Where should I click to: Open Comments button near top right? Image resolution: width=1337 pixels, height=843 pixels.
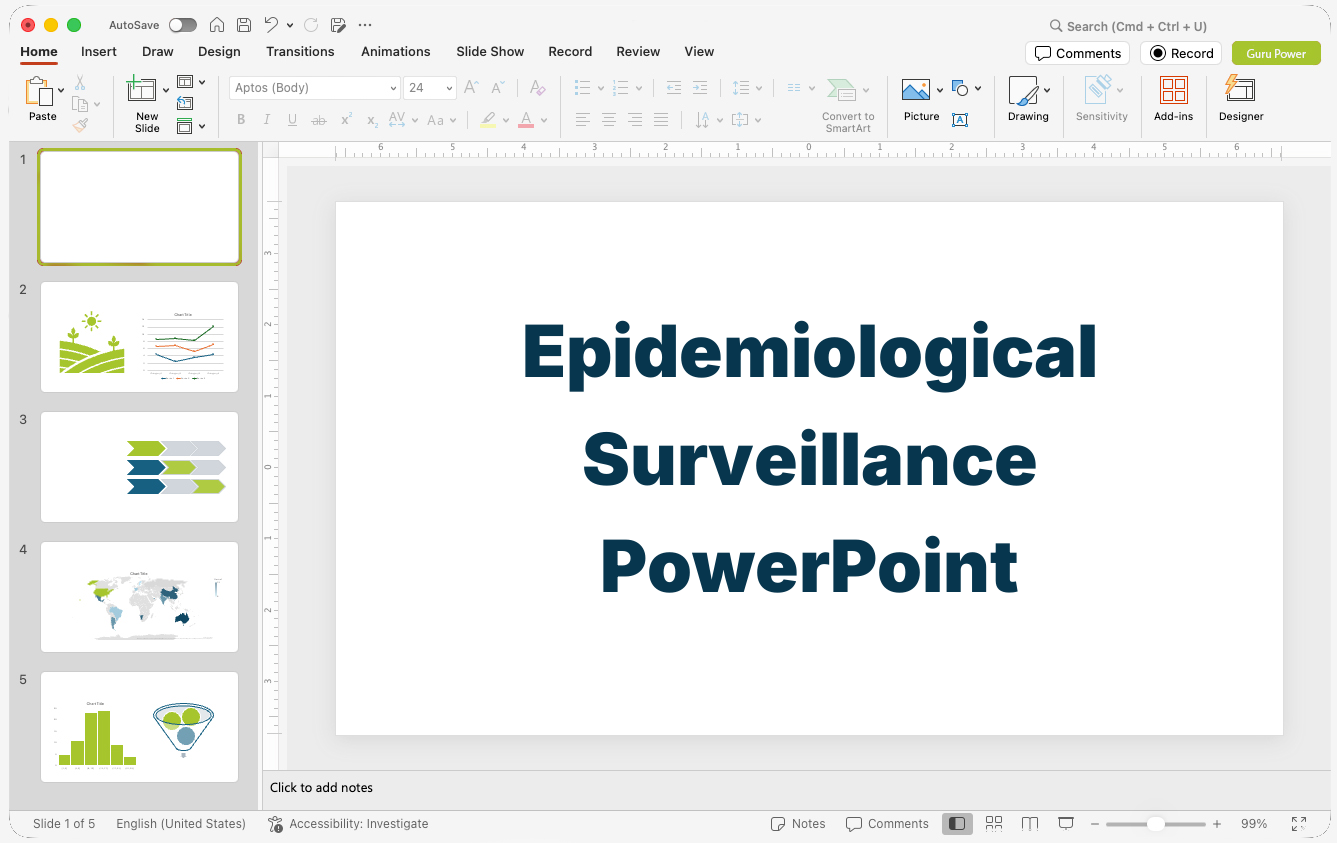1078,53
